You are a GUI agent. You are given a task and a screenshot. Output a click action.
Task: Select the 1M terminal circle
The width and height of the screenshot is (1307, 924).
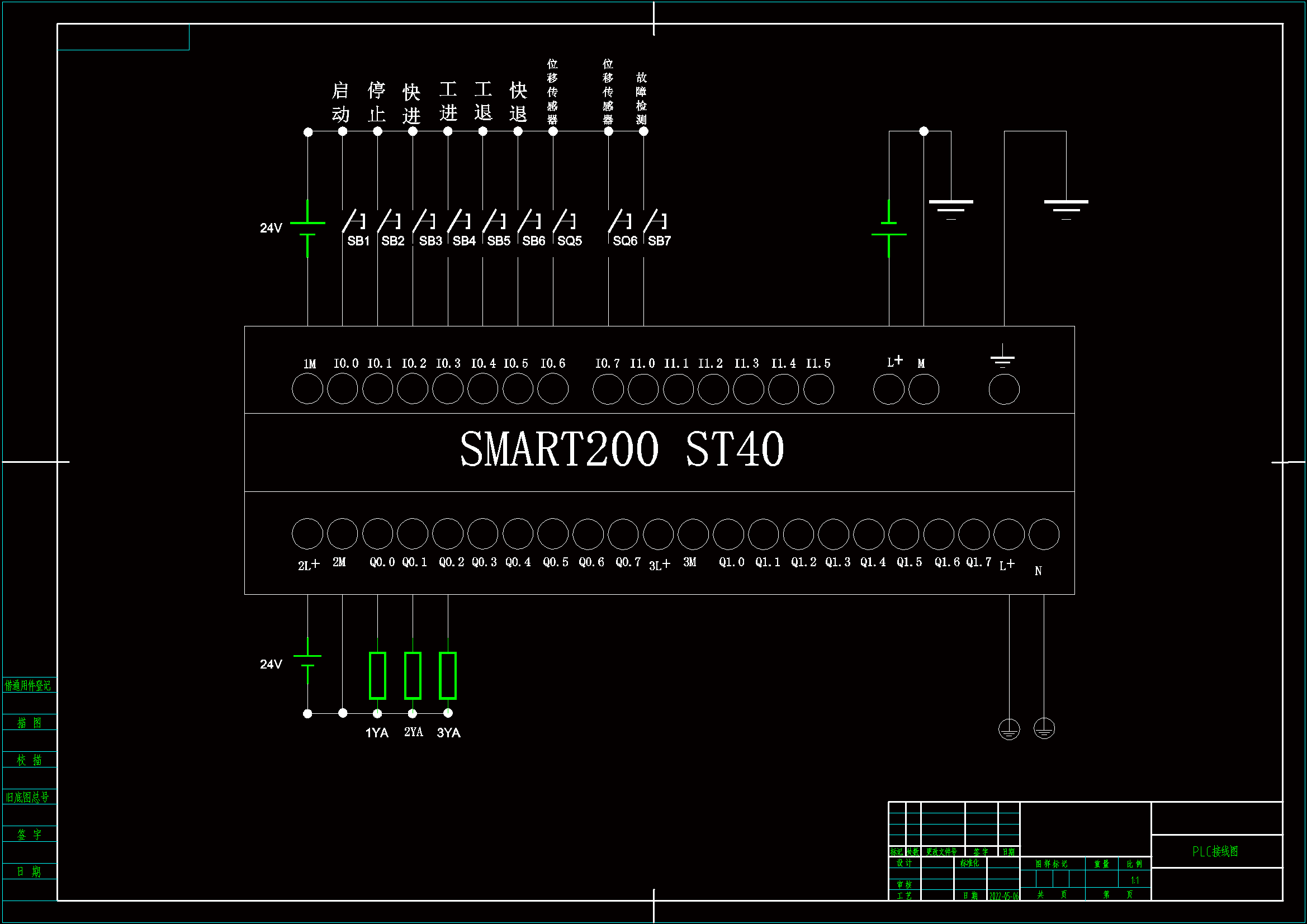coord(307,390)
